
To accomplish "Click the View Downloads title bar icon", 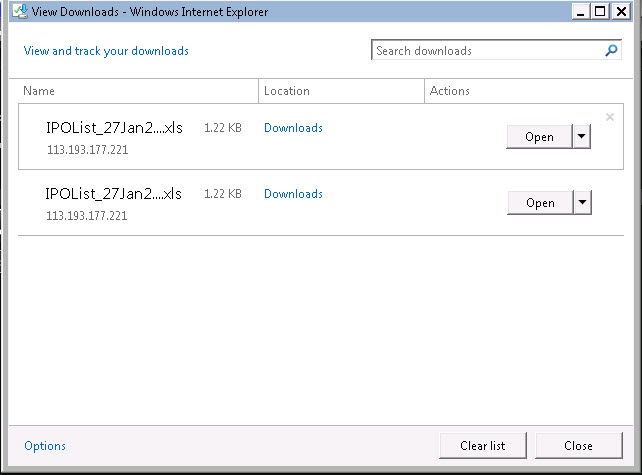I will [x=20, y=11].
